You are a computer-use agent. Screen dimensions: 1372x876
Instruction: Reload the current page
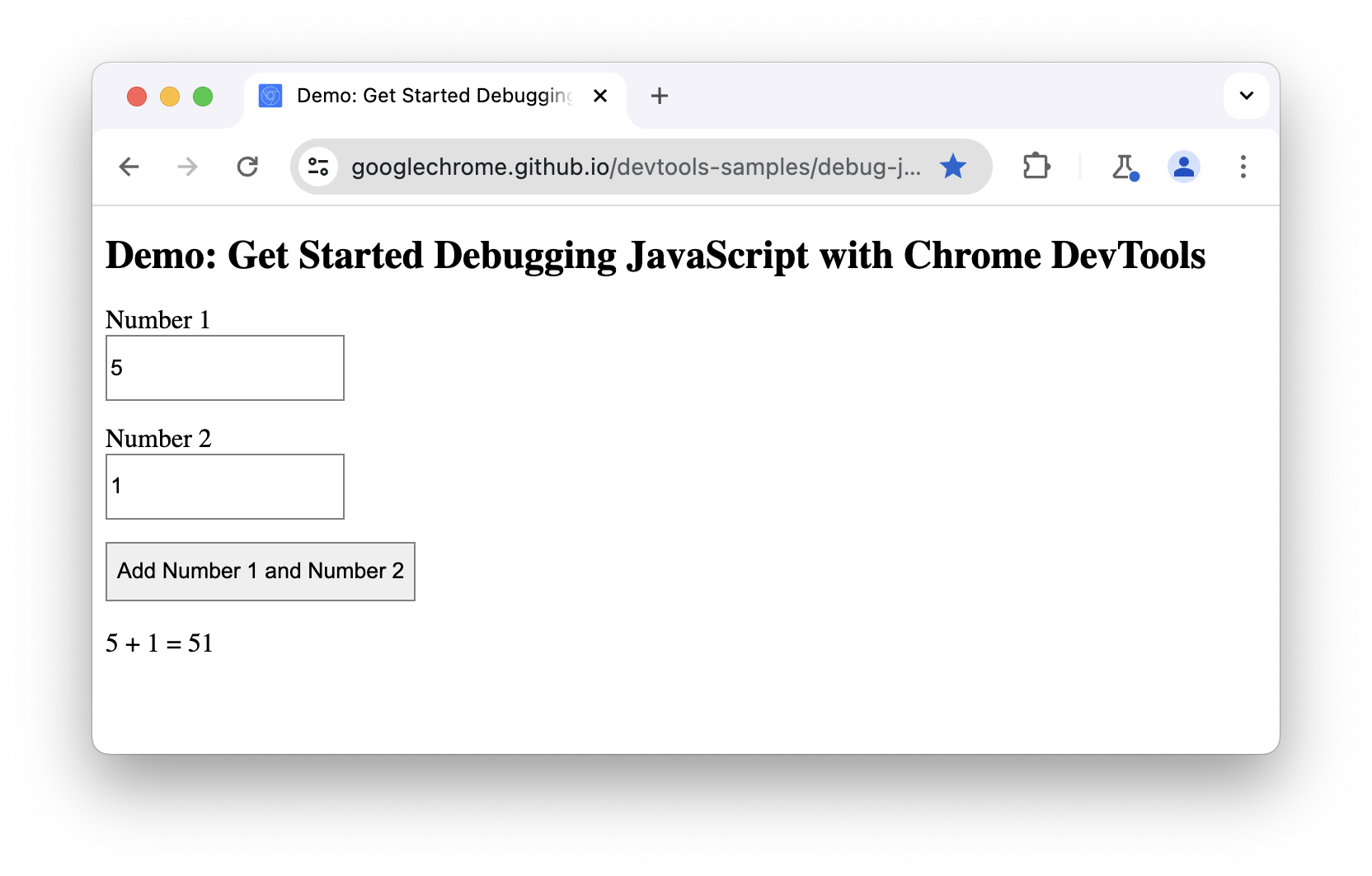[248, 167]
